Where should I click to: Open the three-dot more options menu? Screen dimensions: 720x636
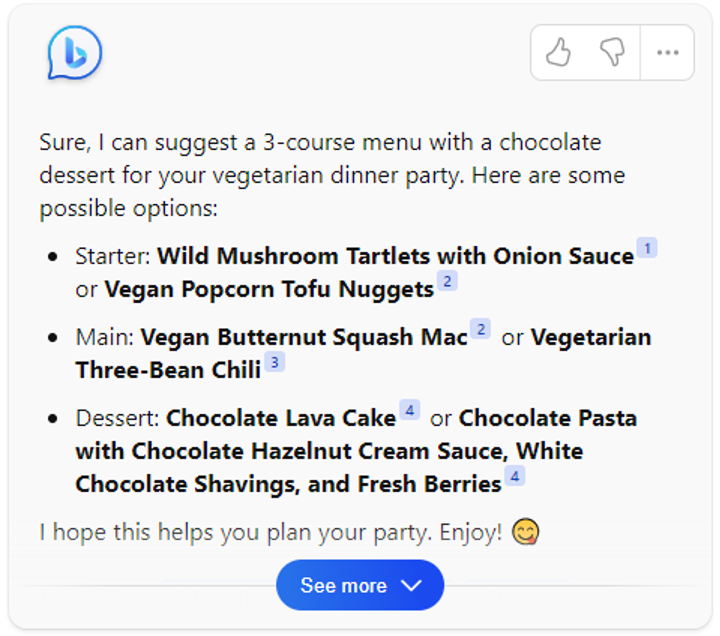tap(667, 53)
